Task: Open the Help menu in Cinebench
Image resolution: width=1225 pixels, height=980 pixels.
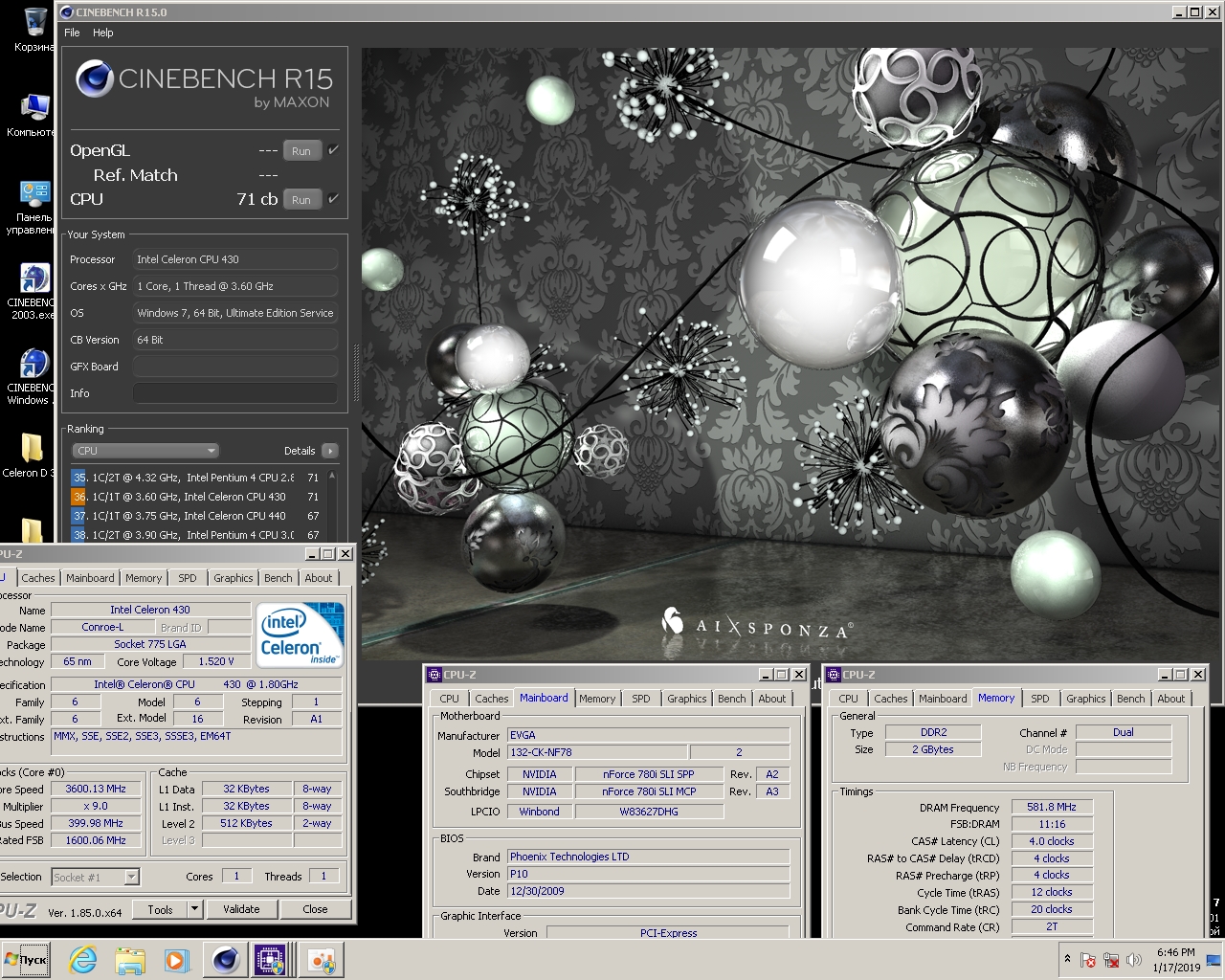Action: point(102,33)
